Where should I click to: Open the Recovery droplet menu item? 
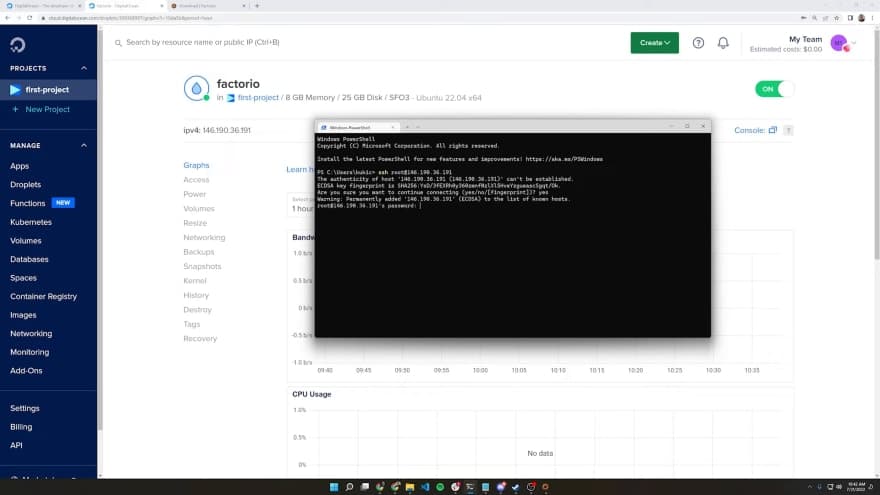tap(200, 339)
